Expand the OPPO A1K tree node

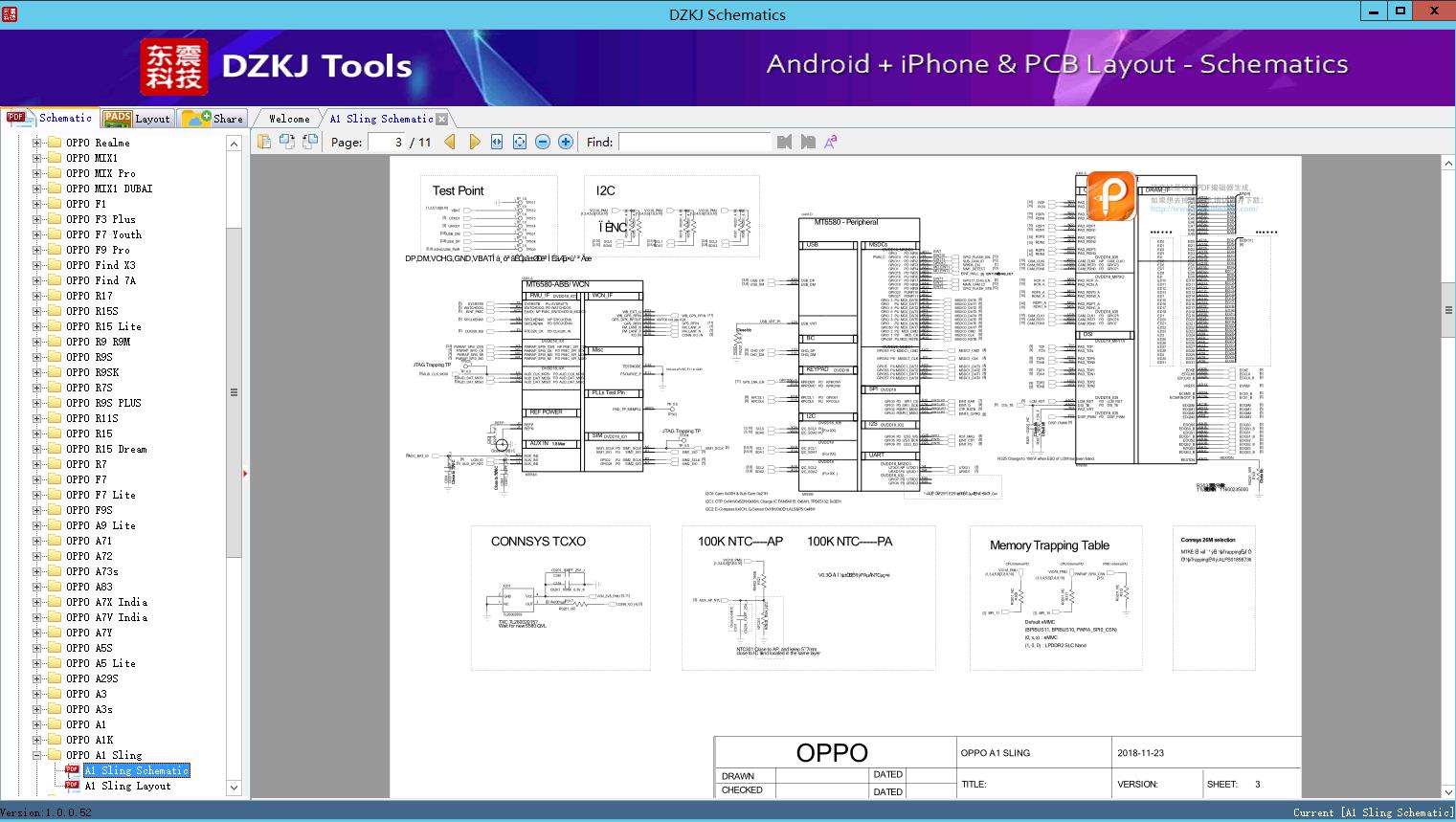click(37, 740)
